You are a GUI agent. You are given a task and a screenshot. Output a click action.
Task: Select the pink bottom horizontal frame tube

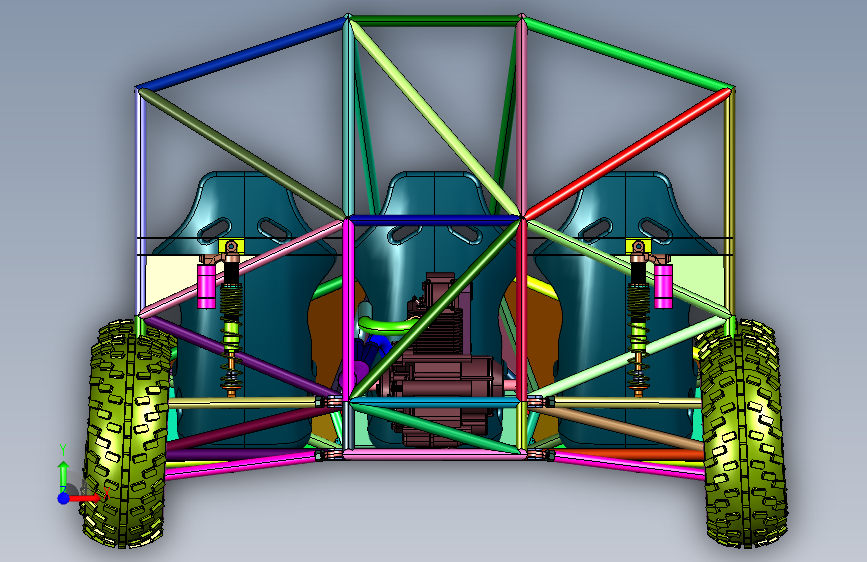click(x=435, y=455)
